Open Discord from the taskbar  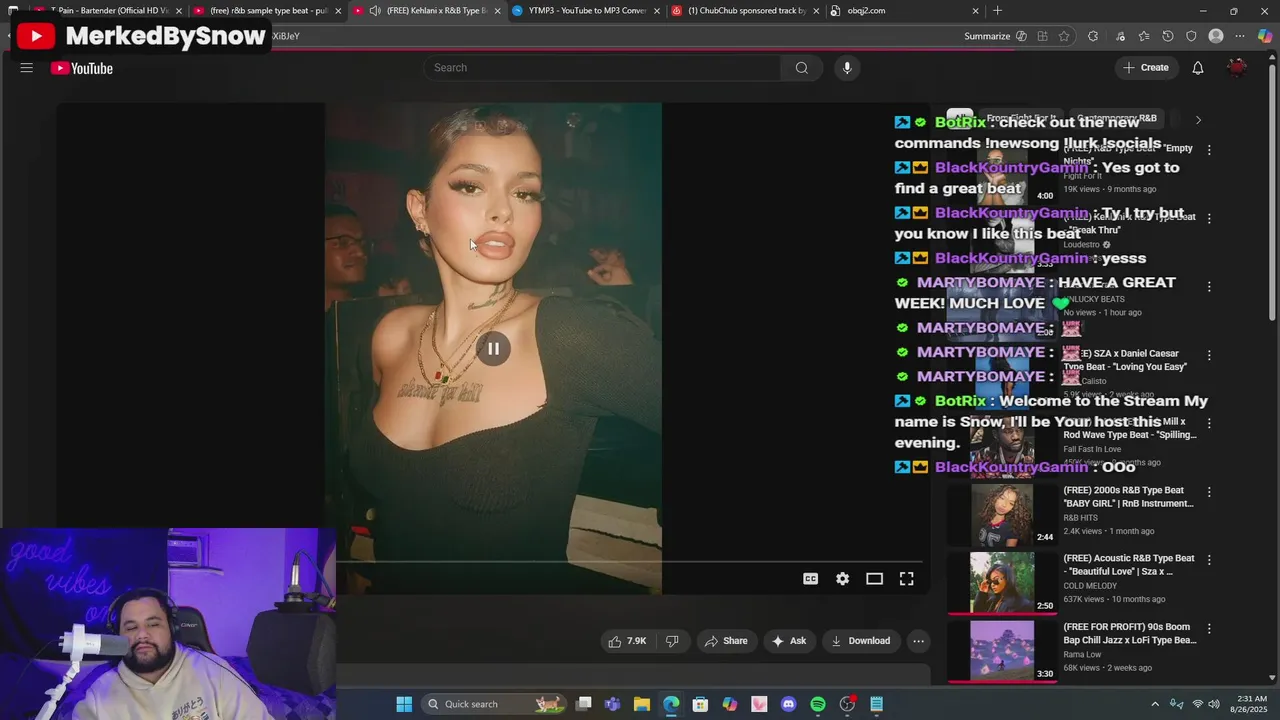tap(788, 704)
